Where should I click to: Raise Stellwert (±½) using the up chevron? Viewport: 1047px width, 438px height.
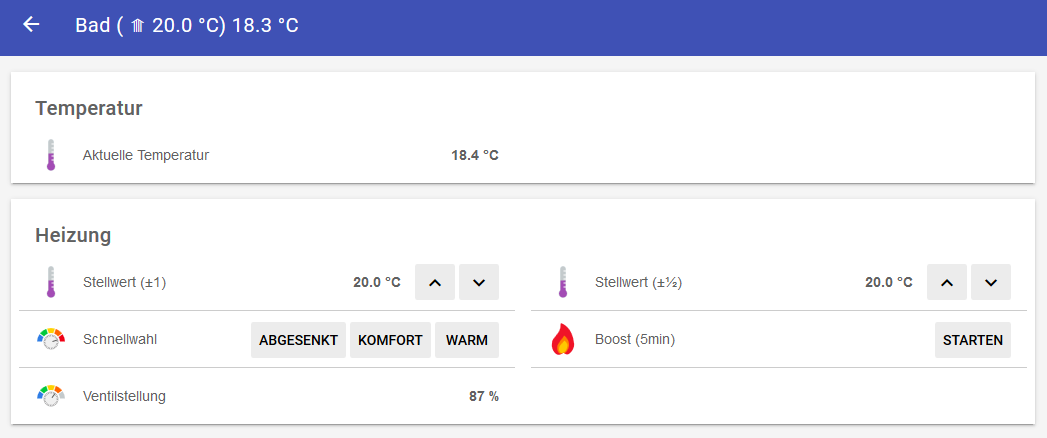947,282
